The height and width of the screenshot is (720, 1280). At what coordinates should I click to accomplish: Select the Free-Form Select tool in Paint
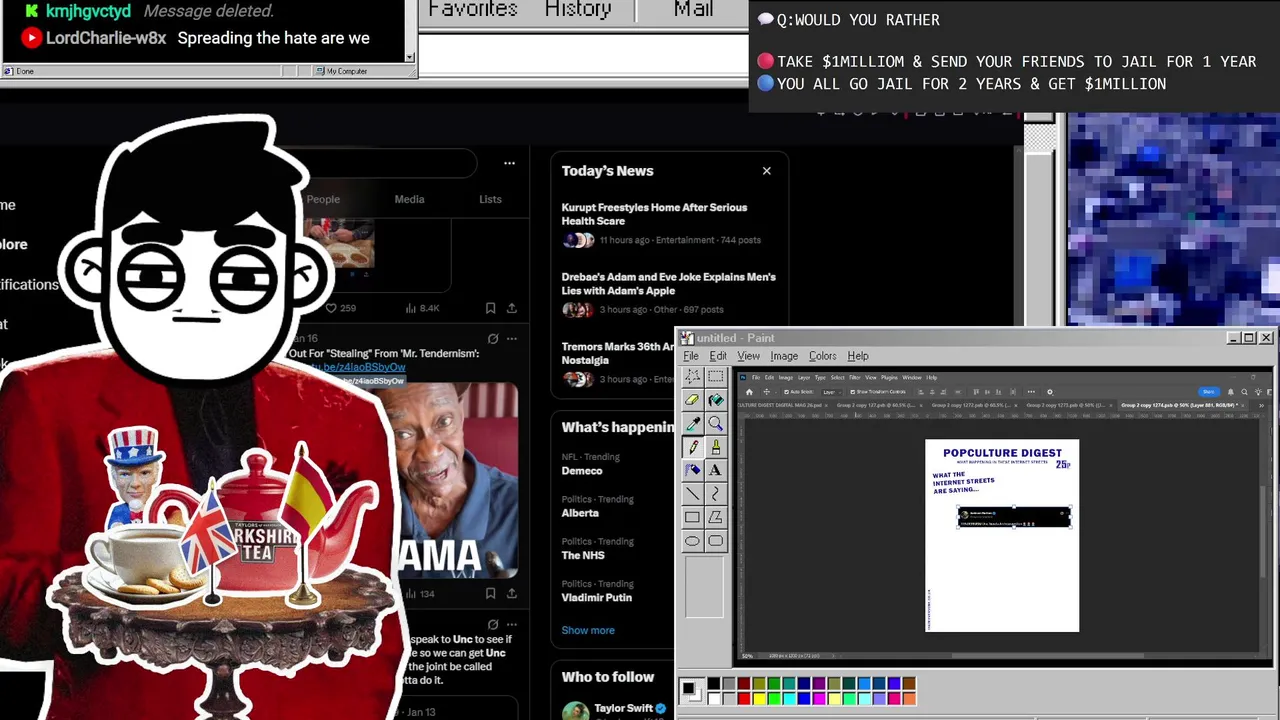[692, 377]
